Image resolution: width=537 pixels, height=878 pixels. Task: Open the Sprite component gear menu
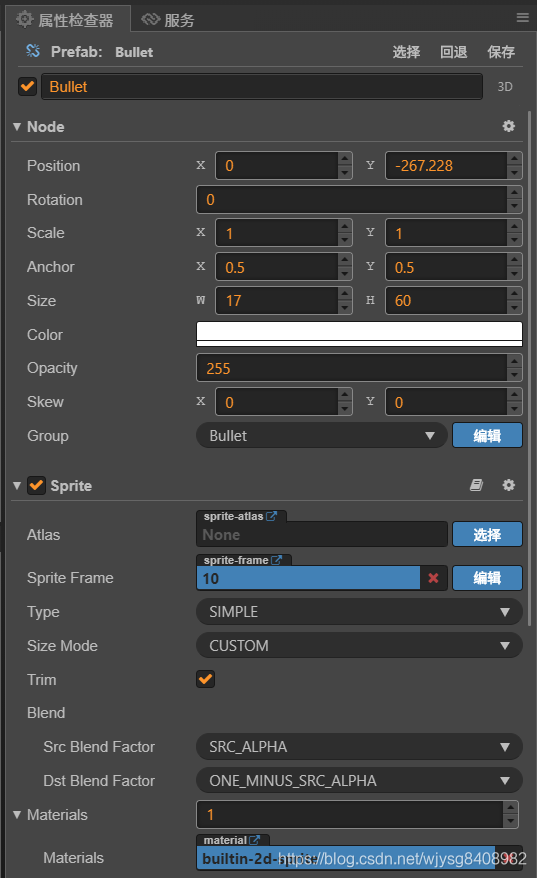[x=508, y=485]
